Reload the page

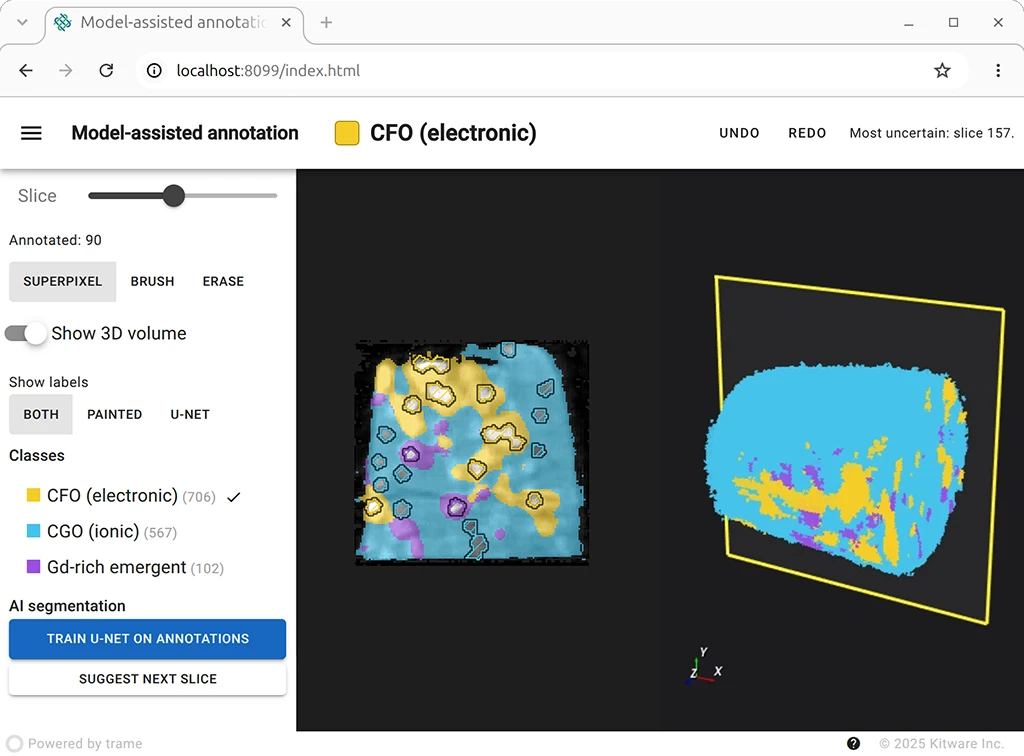click(106, 71)
